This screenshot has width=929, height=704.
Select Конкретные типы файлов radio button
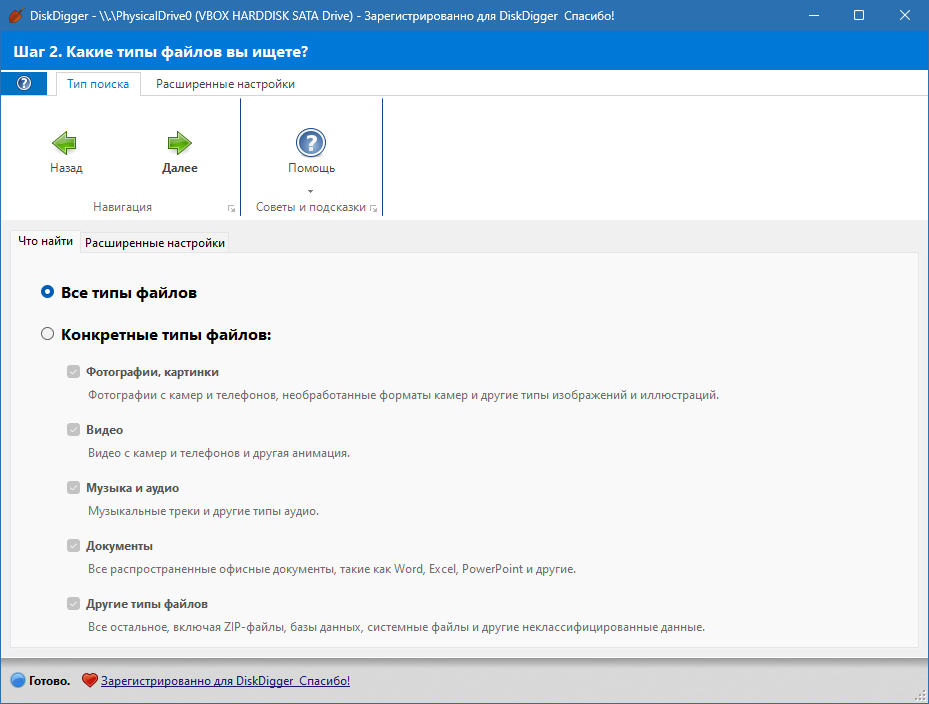coord(47,334)
